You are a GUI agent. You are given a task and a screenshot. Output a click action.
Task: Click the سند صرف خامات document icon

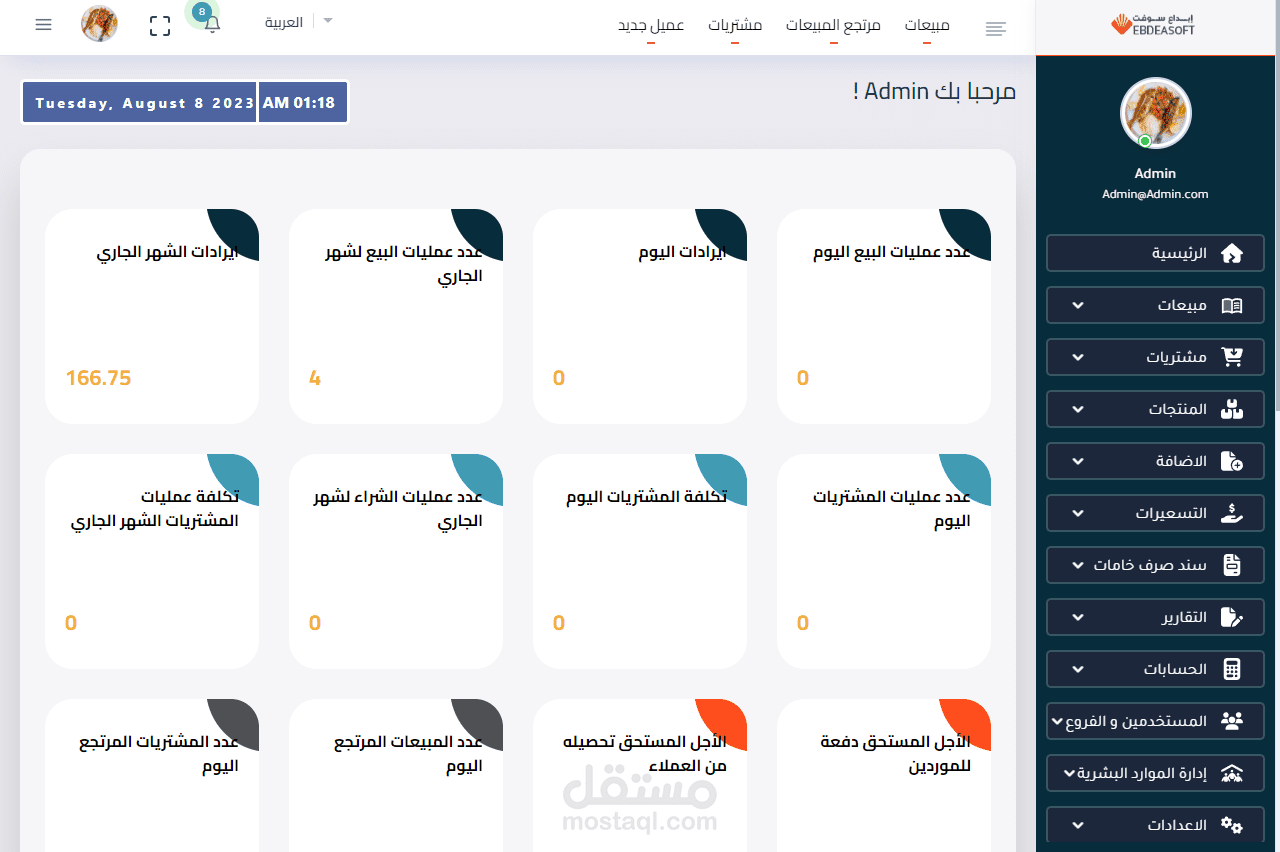click(x=1232, y=565)
